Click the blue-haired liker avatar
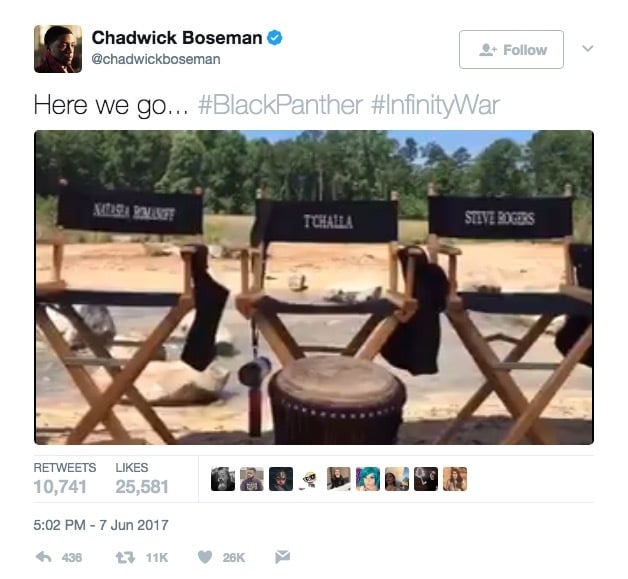Viewport: 628px width, 579px height. (368, 479)
